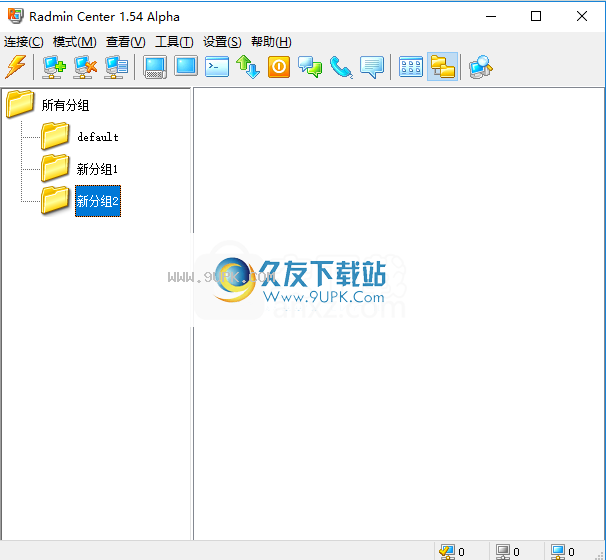The width and height of the screenshot is (607, 560).
Task: Select File Transfer arrows icon
Action: (x=248, y=67)
